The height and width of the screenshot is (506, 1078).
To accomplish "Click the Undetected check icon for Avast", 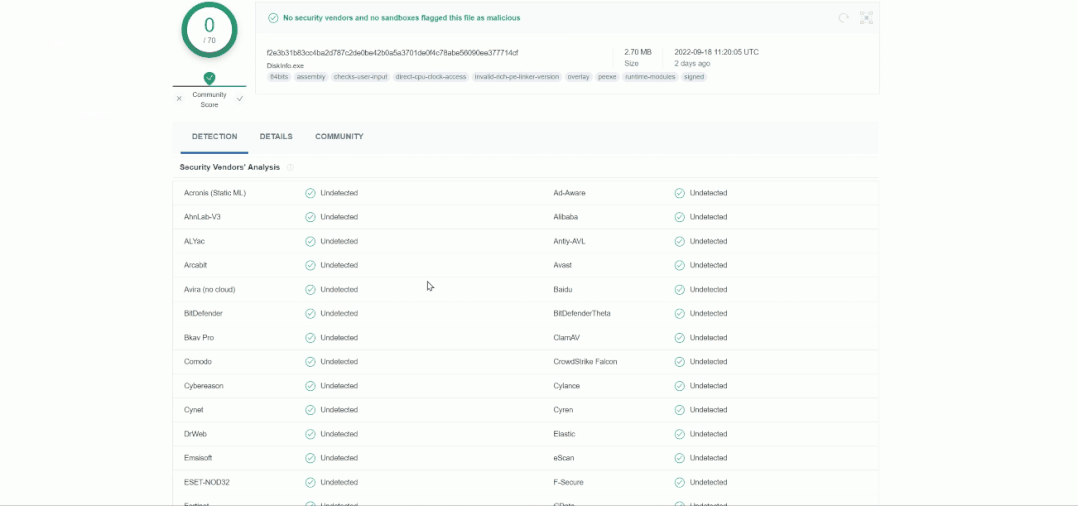I will pos(679,265).
